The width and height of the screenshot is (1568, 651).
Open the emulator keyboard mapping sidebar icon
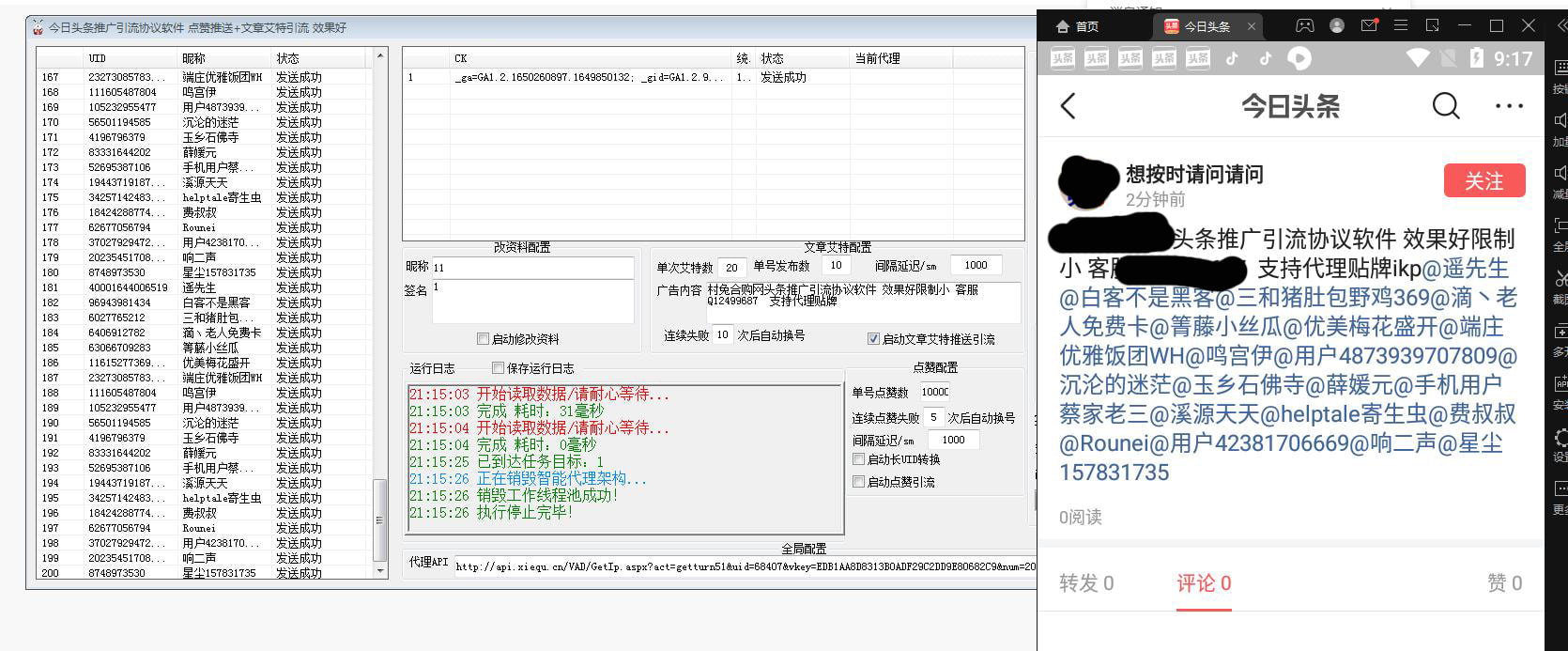pyautogui.click(x=1560, y=68)
